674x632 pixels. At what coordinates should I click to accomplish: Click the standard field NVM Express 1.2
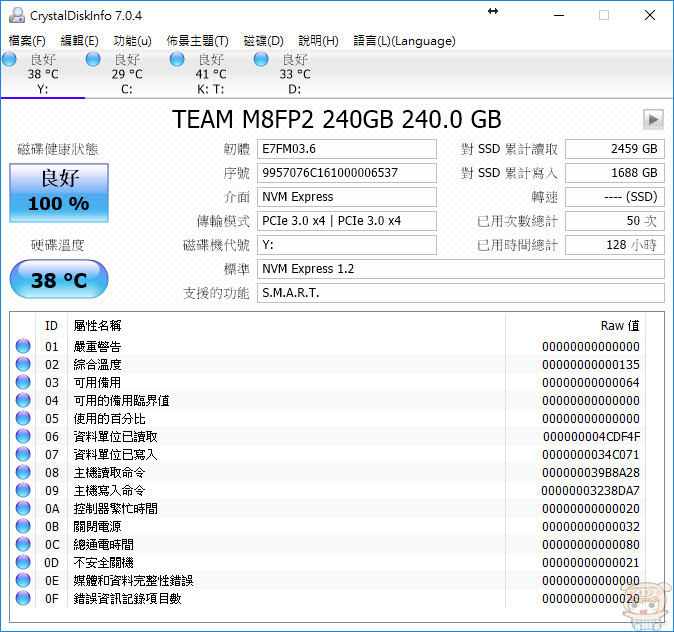(461, 269)
